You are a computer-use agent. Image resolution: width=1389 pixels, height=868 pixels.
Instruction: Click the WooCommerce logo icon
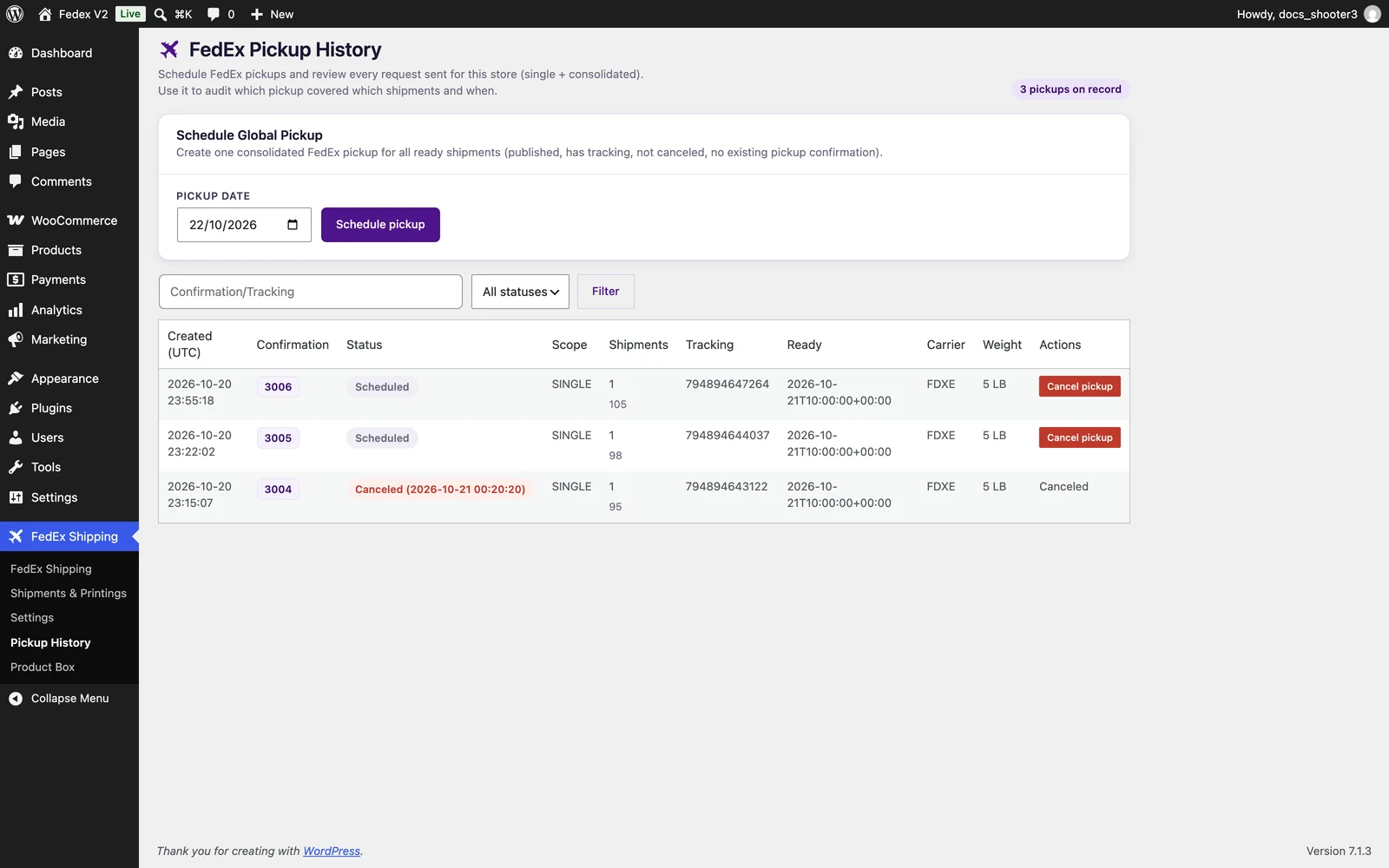coord(16,220)
